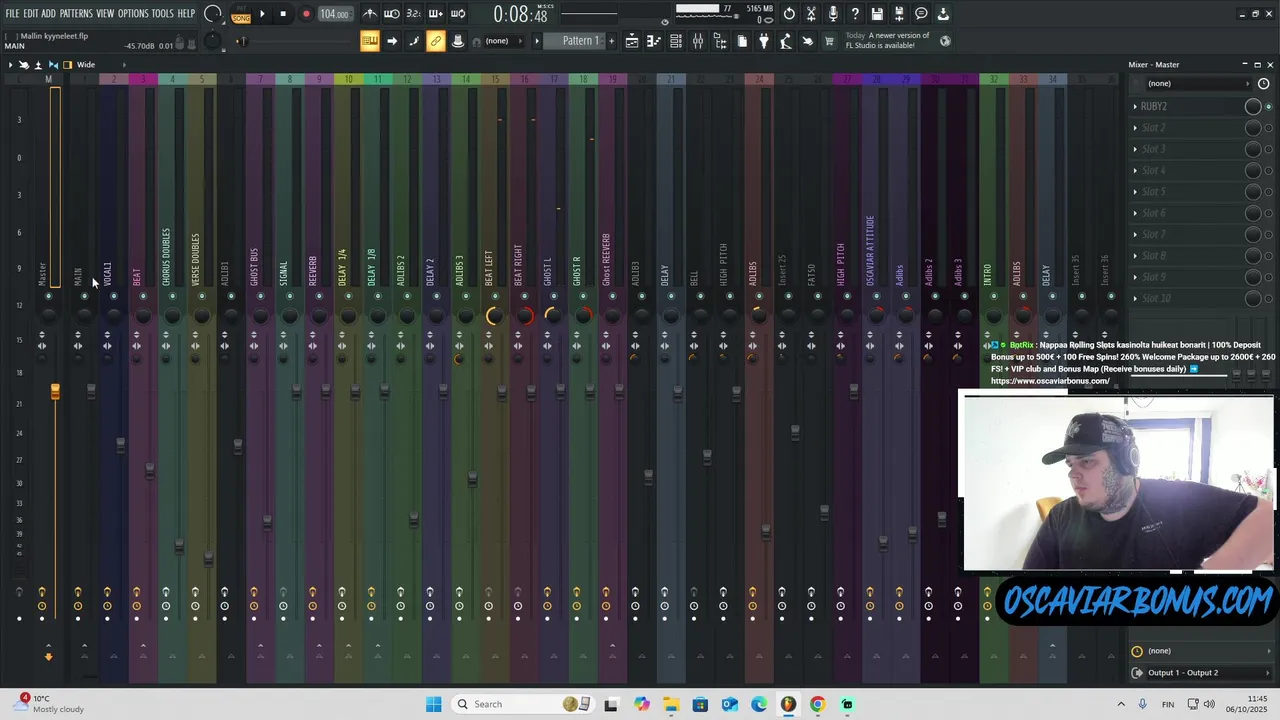Viewport: 1280px width, 720px height.
Task: Click the RUBY2 slot mix level knob
Action: pos(1253,107)
